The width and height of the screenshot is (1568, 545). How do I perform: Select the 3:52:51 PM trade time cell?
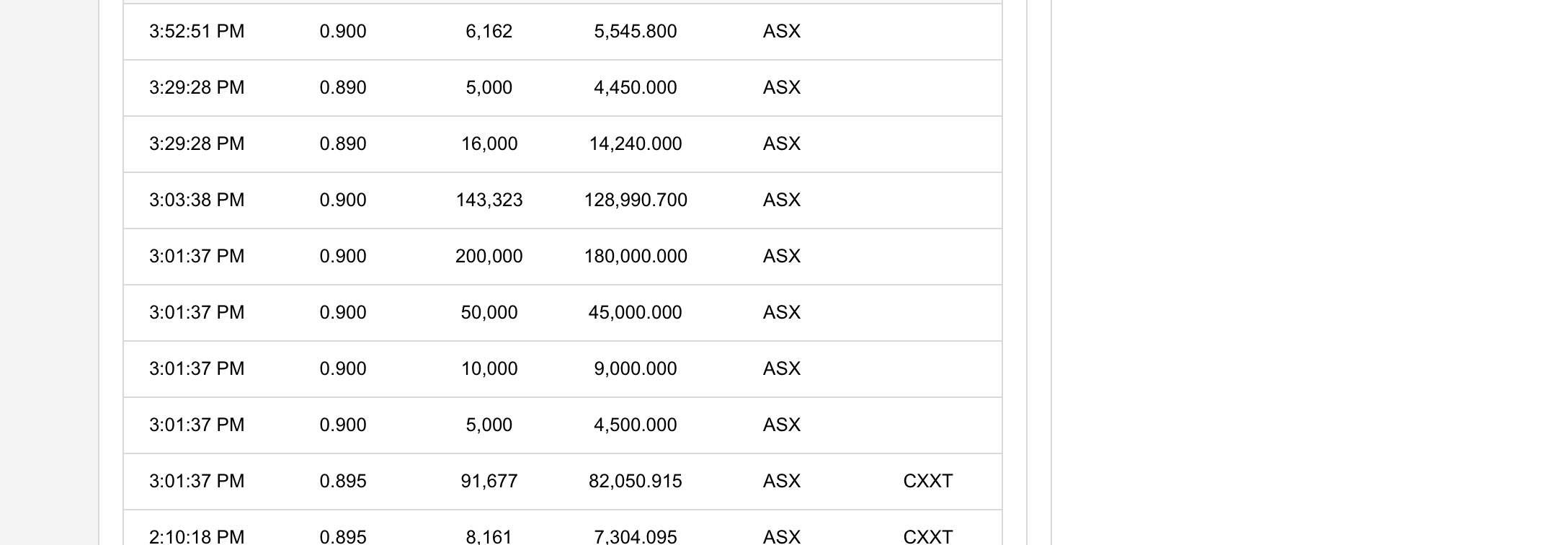pos(197,32)
